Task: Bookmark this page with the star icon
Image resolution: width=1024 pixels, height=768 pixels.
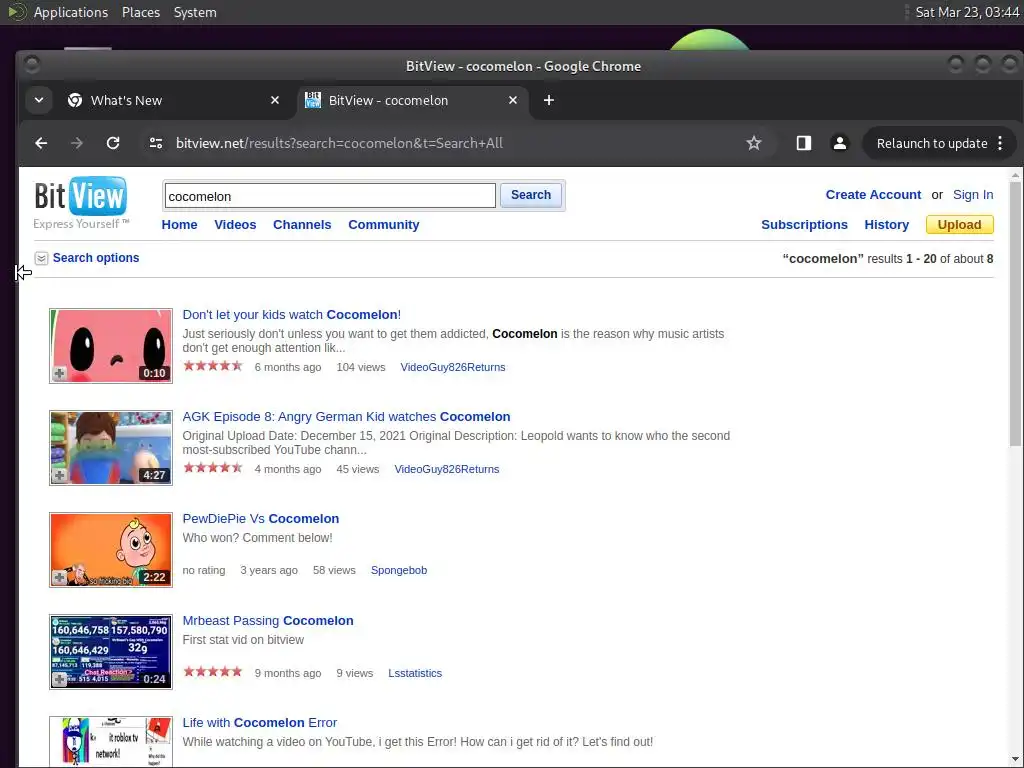Action: click(754, 143)
